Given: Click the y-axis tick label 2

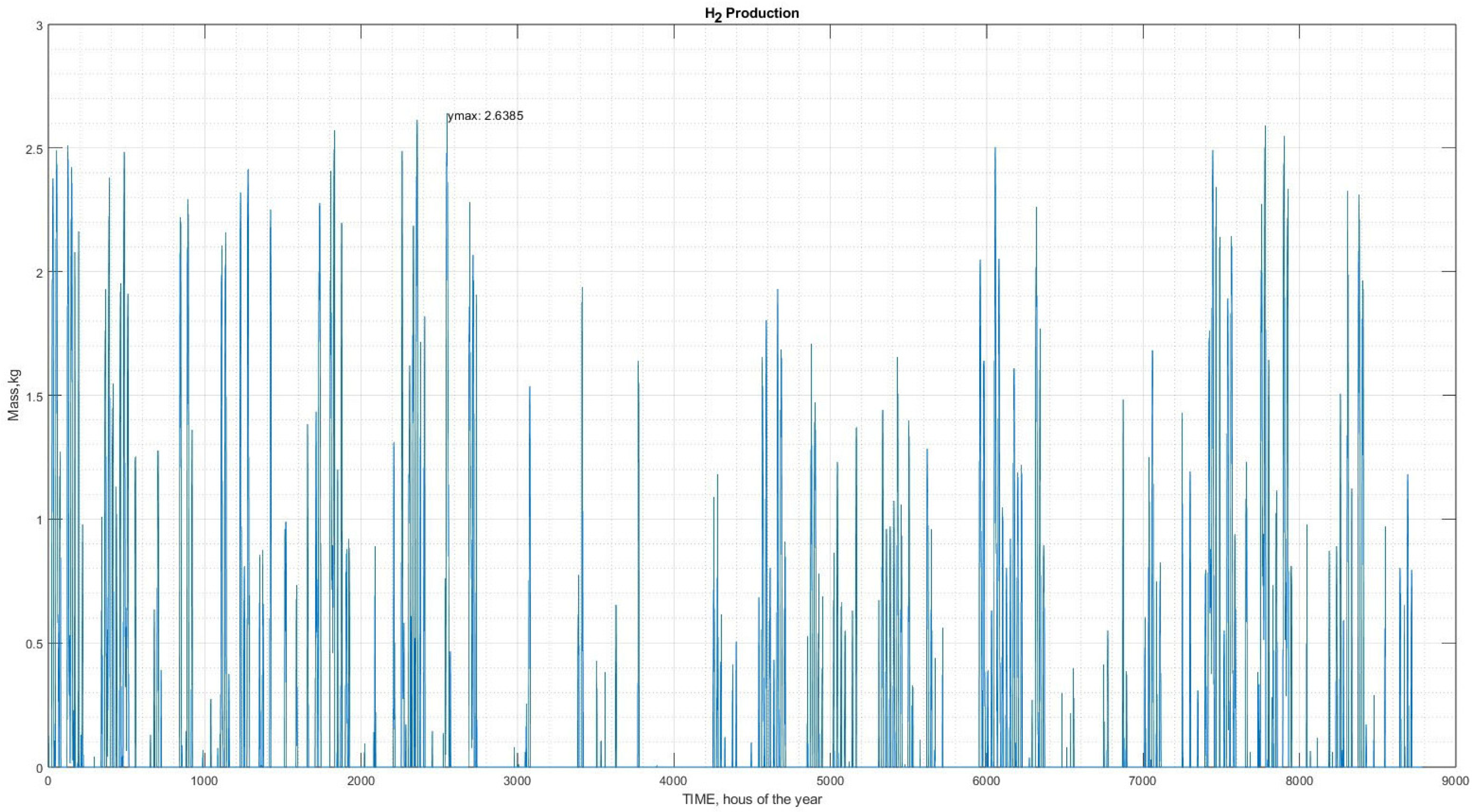Looking at the screenshot, I should [39, 273].
